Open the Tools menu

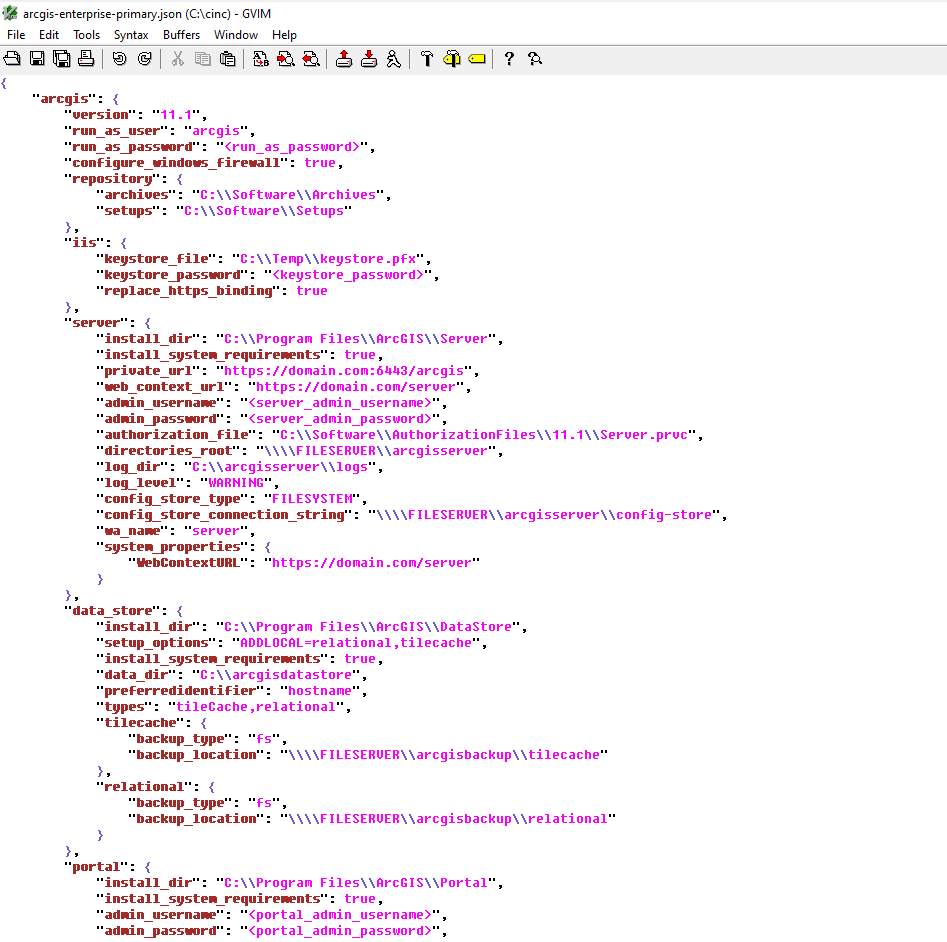tap(86, 35)
